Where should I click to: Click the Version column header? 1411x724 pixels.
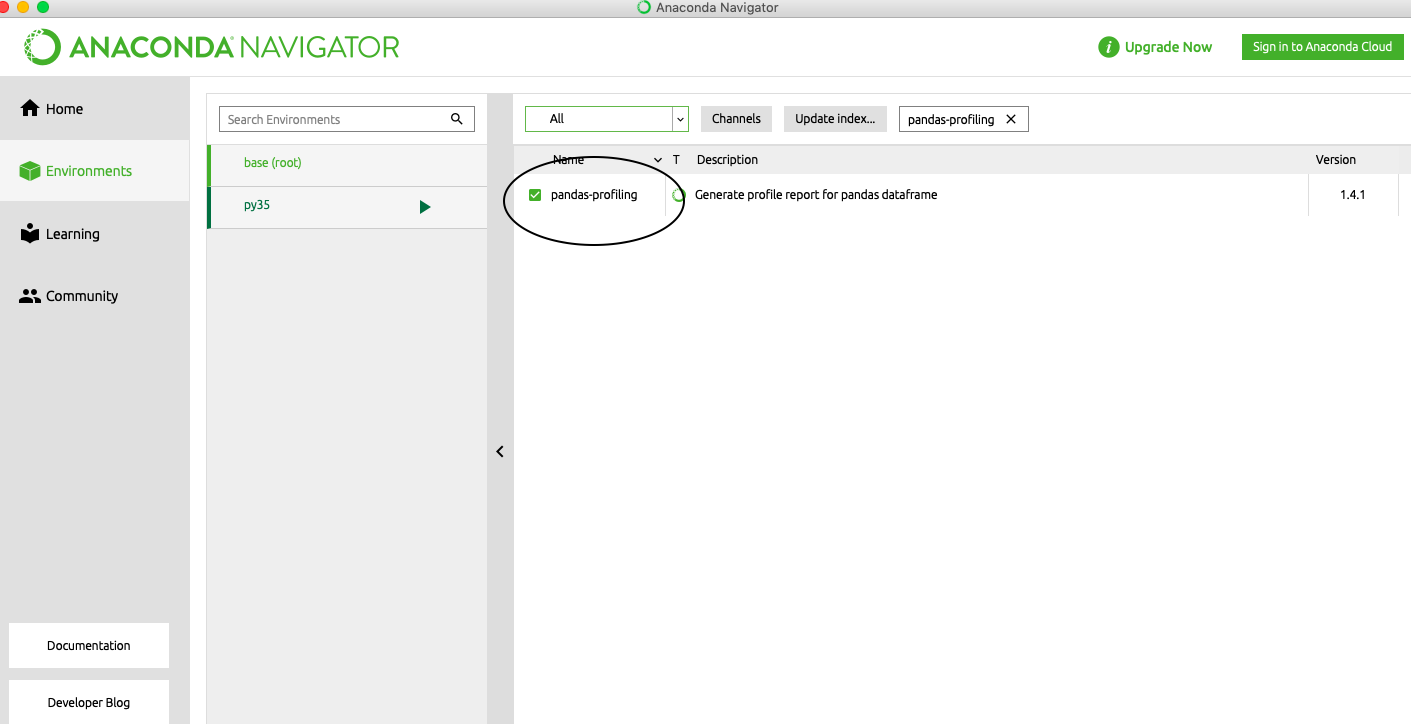1336,160
